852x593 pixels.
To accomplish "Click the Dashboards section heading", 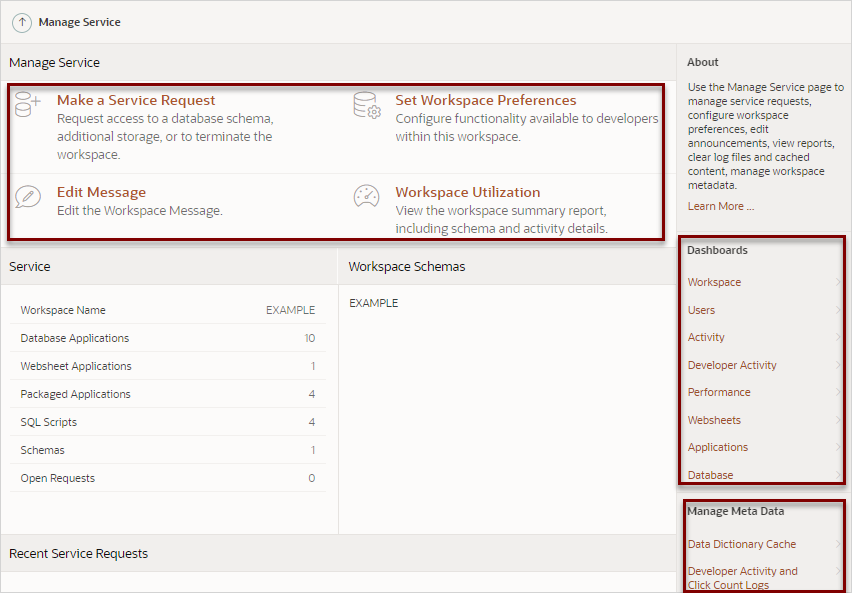I will coord(717,250).
